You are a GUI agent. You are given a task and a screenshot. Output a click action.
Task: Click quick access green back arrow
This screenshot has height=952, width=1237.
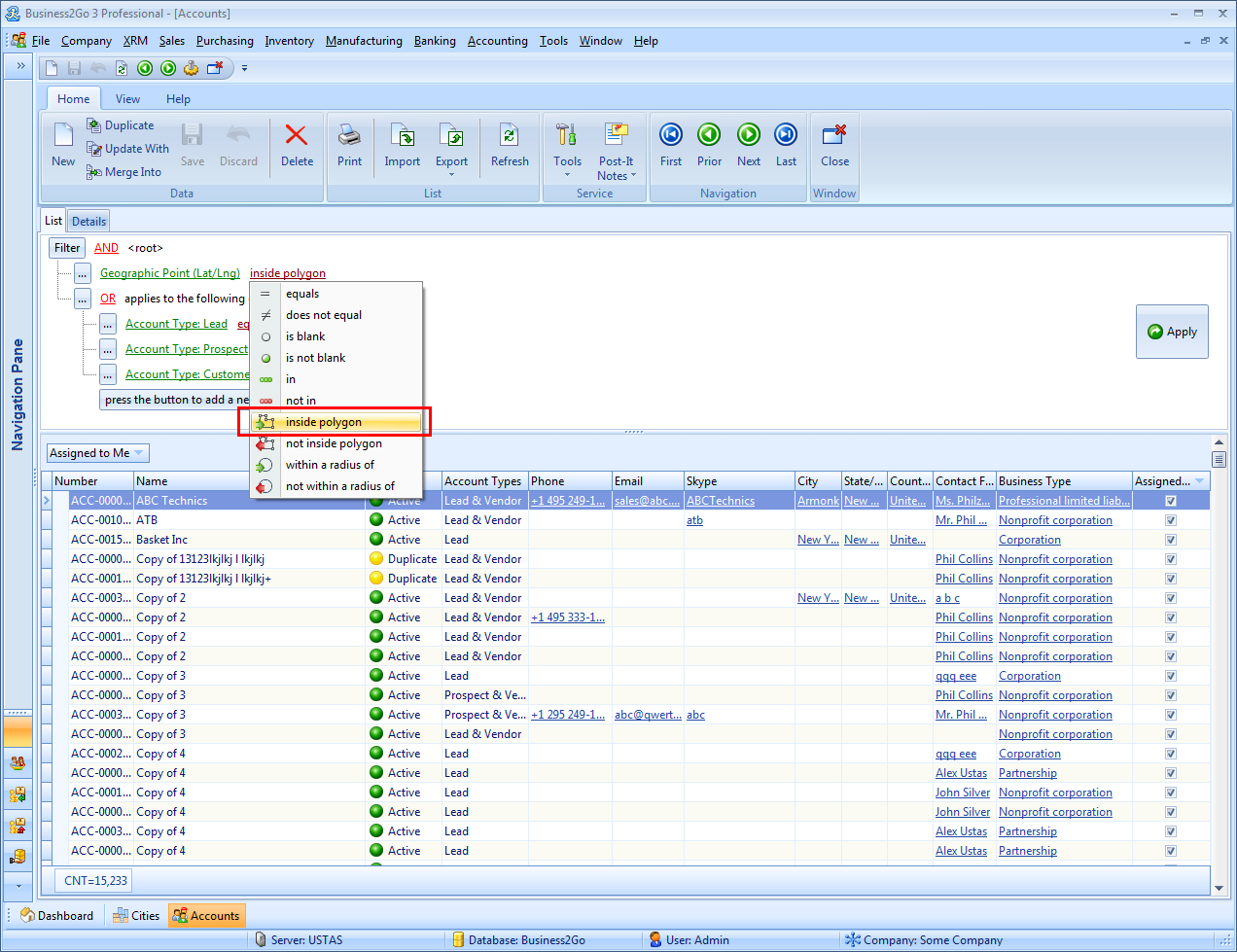(x=145, y=68)
